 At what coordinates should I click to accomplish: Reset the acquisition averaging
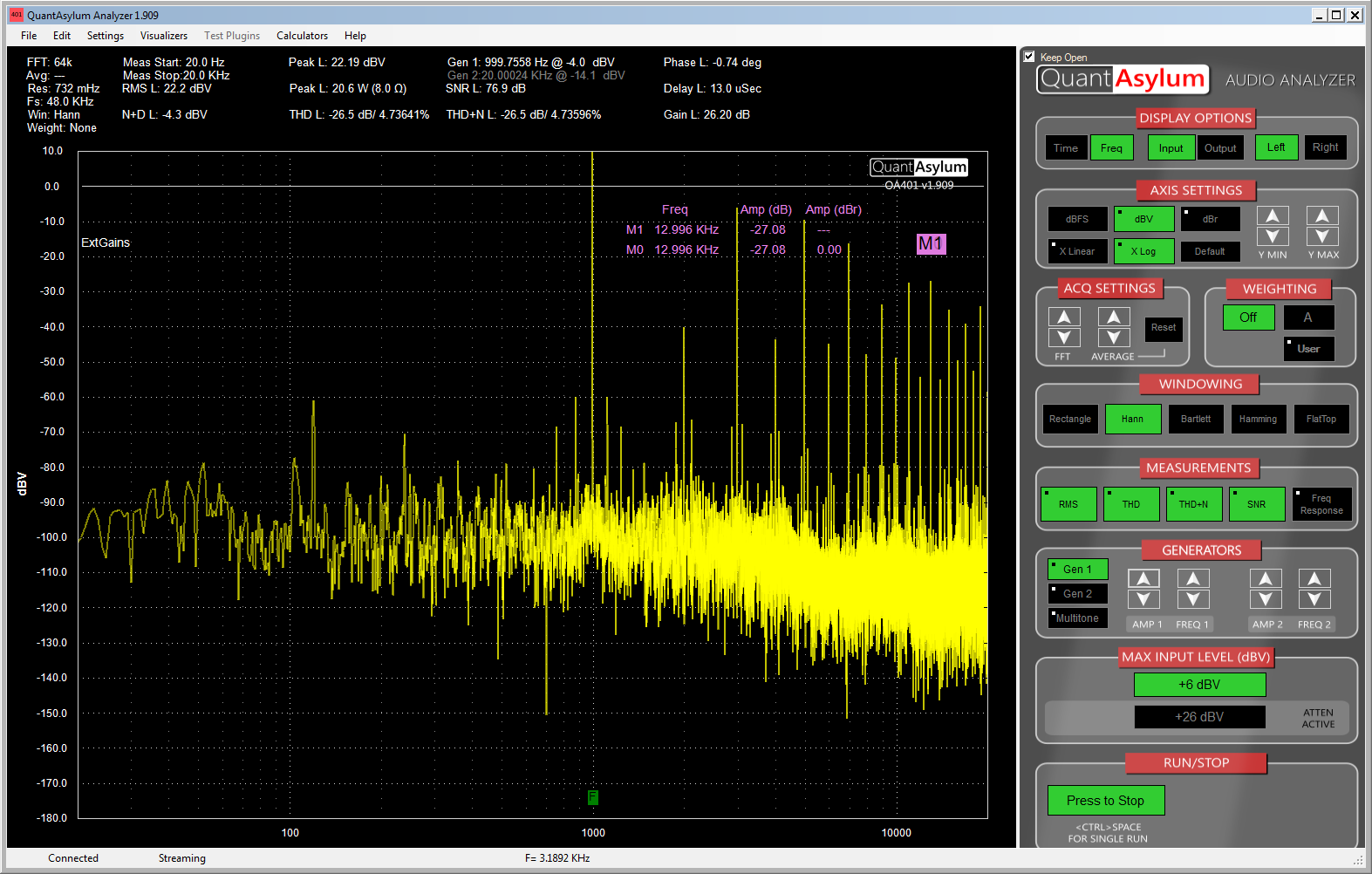pyautogui.click(x=1164, y=329)
